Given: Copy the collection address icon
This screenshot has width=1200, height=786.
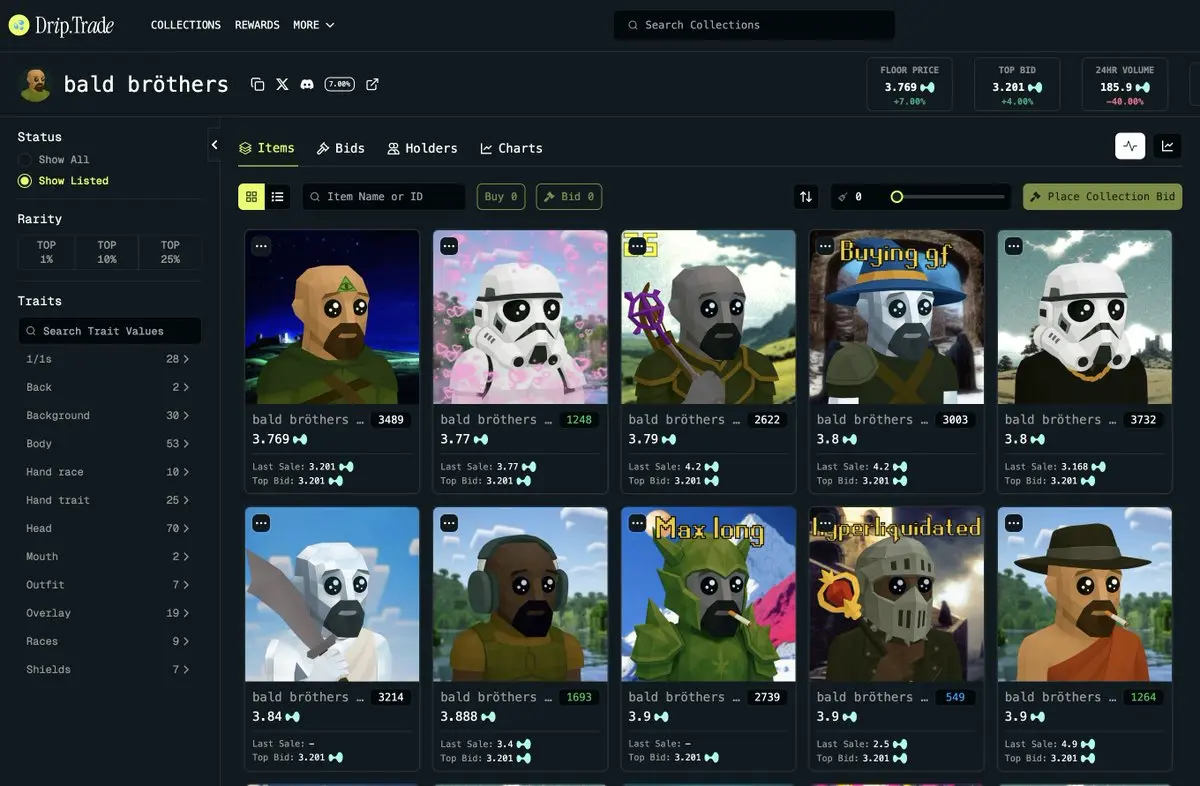Looking at the screenshot, I should tap(258, 84).
